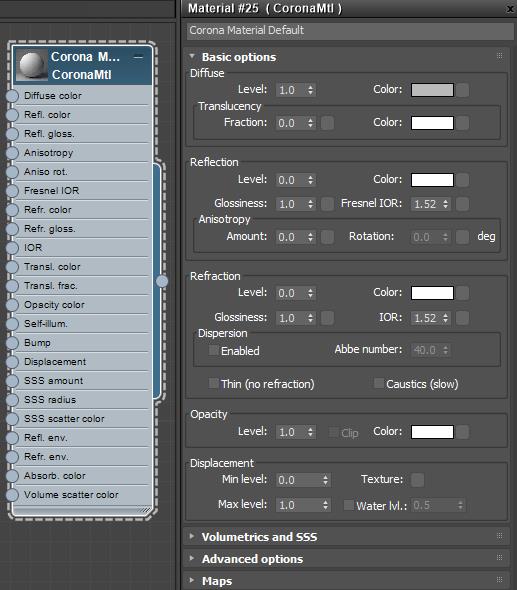Click the map slot button next to Diffuse Color
The image size is (517, 590).
(x=463, y=90)
